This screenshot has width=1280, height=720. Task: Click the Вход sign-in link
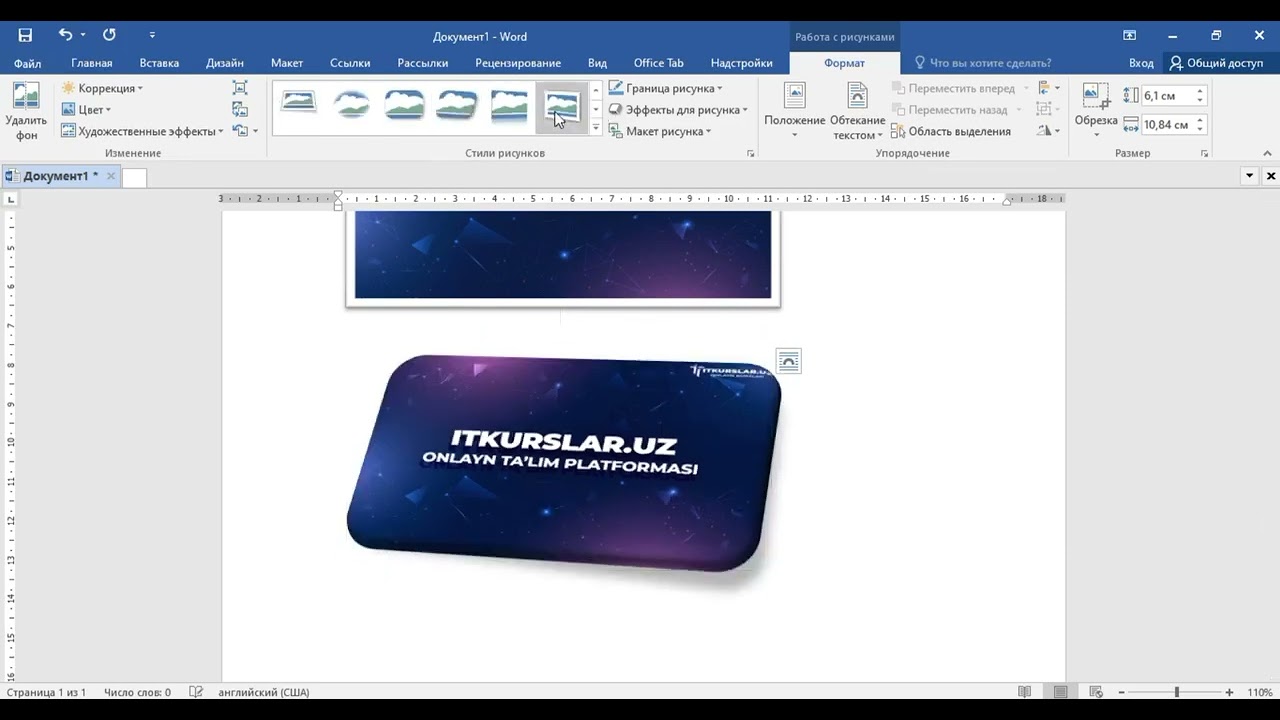pyautogui.click(x=1141, y=63)
